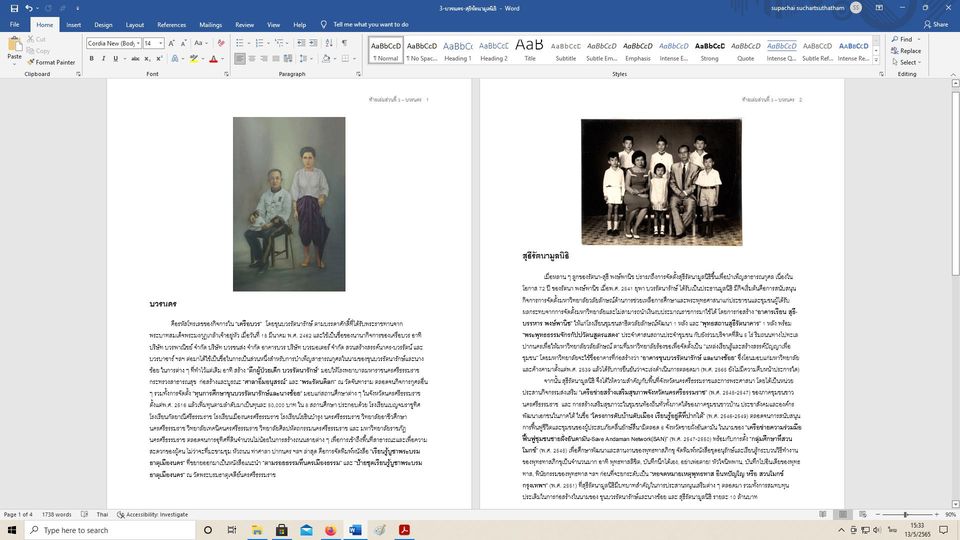Apply strikethrough formatting
960x540 pixels.
[135, 59]
